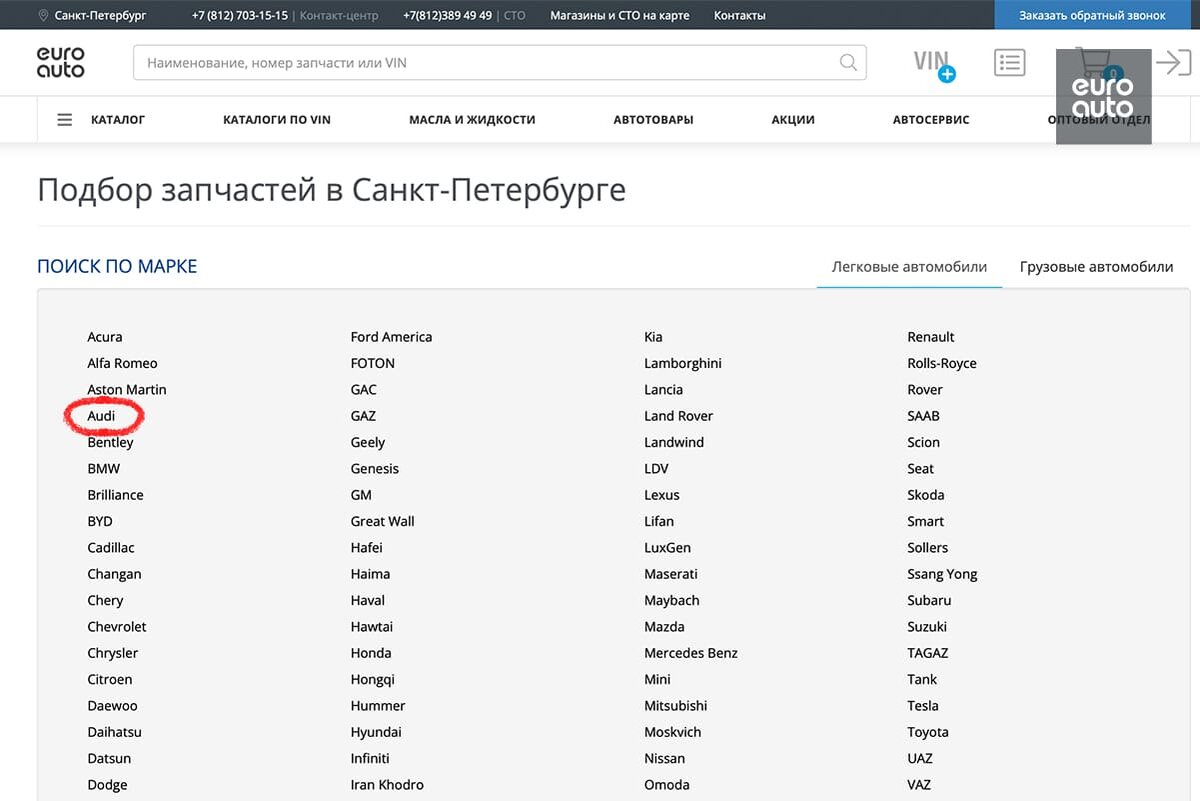This screenshot has height=801, width=1200.
Task: Choose the Nissan brand
Action: pyautogui.click(x=665, y=758)
